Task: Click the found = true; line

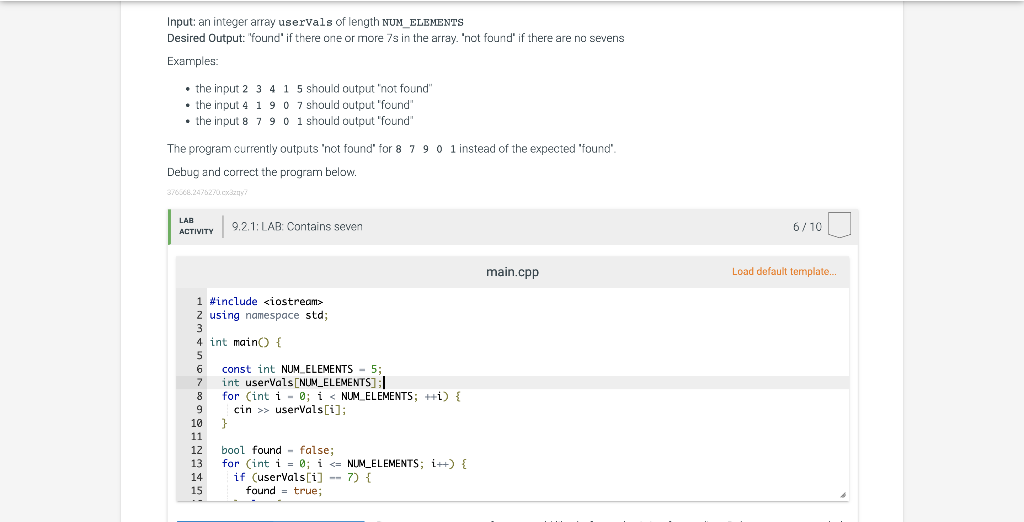Action: 284,491
